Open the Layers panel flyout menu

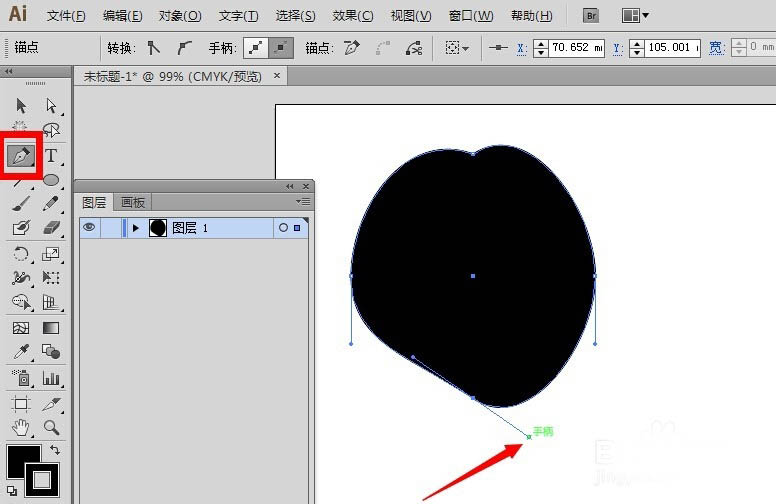302,202
